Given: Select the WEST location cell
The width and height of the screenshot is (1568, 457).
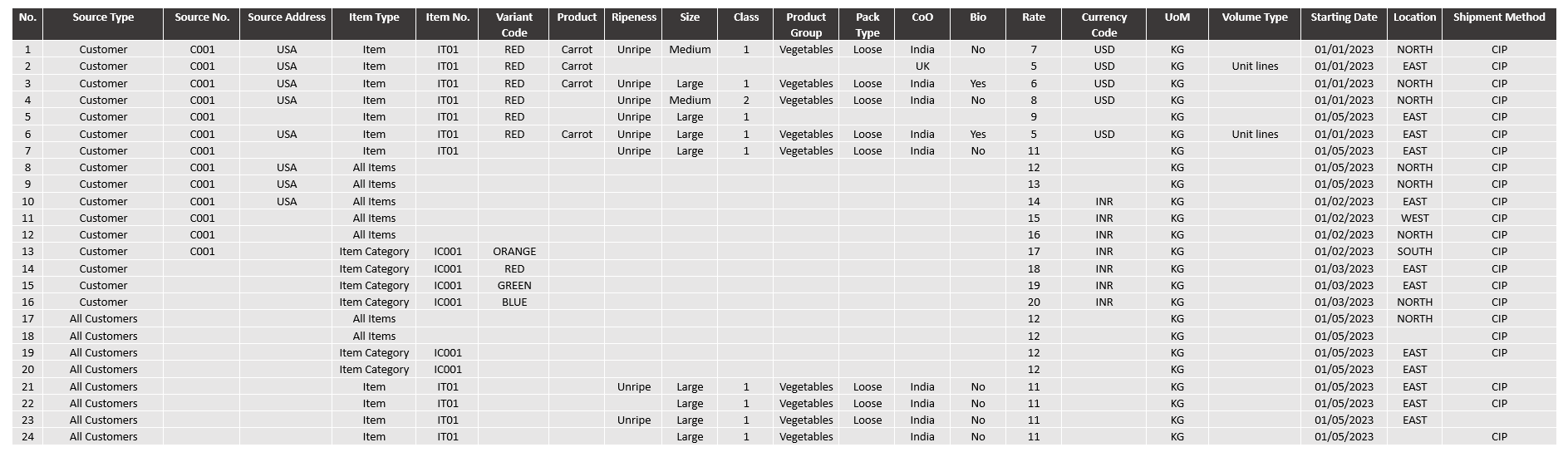Looking at the screenshot, I should tap(1414, 219).
